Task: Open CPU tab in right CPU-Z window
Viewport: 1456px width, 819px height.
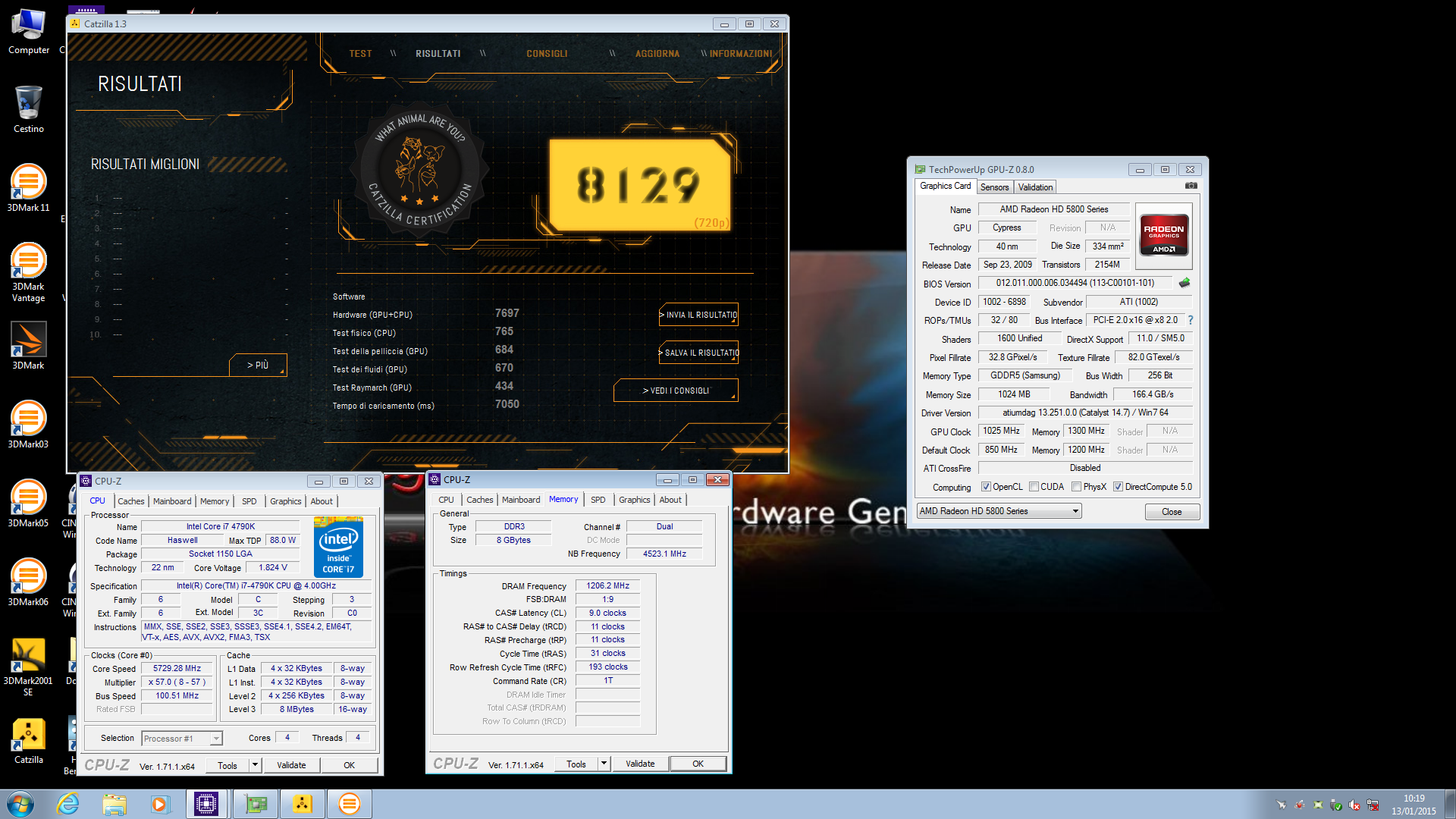Action: click(x=446, y=500)
